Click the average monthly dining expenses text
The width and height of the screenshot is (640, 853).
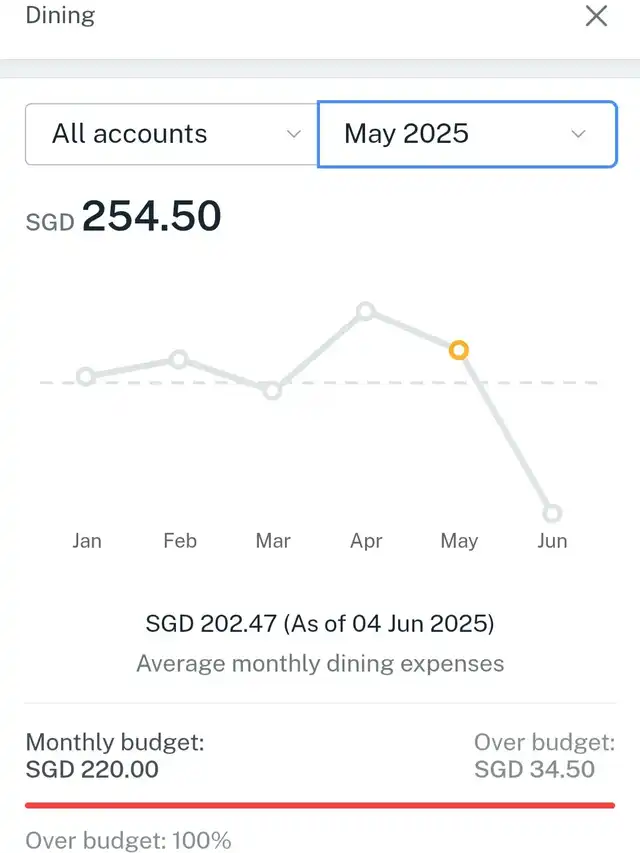pyautogui.click(x=320, y=663)
